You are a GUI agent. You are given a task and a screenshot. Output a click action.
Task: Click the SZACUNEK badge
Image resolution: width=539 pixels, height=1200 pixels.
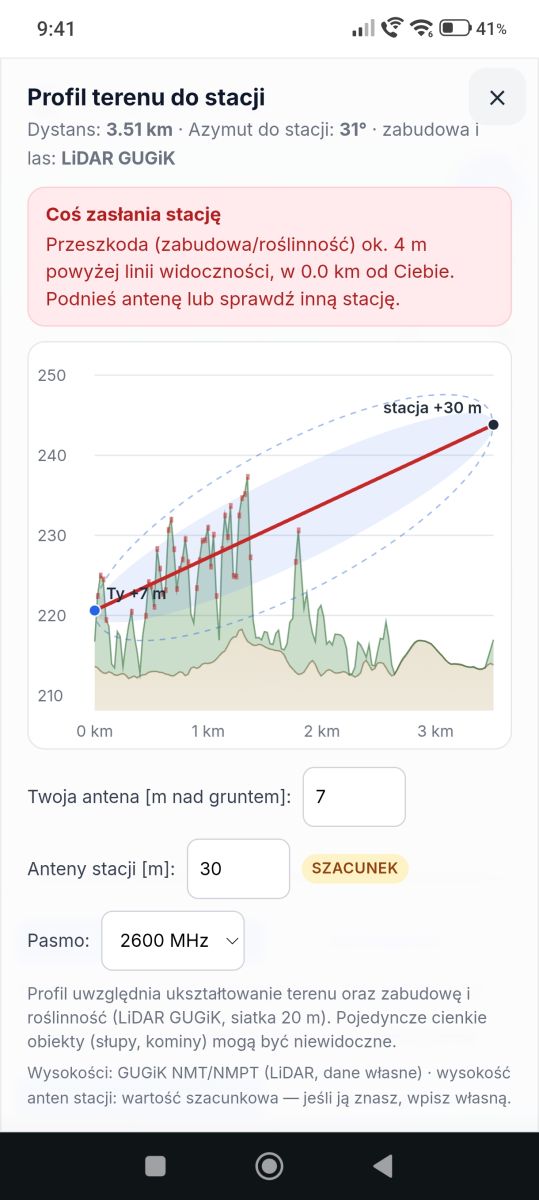point(354,868)
